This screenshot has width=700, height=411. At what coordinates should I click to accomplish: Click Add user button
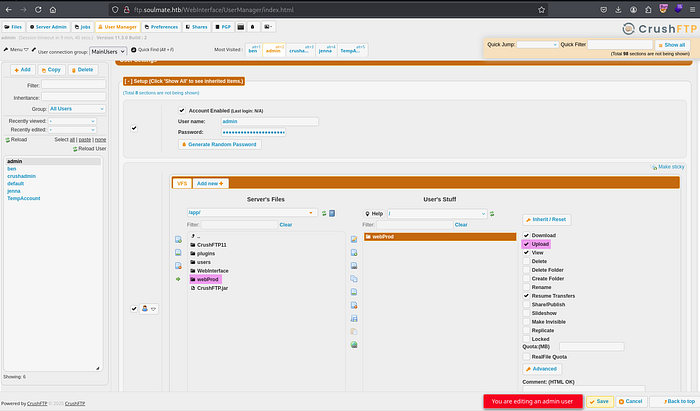(x=23, y=70)
